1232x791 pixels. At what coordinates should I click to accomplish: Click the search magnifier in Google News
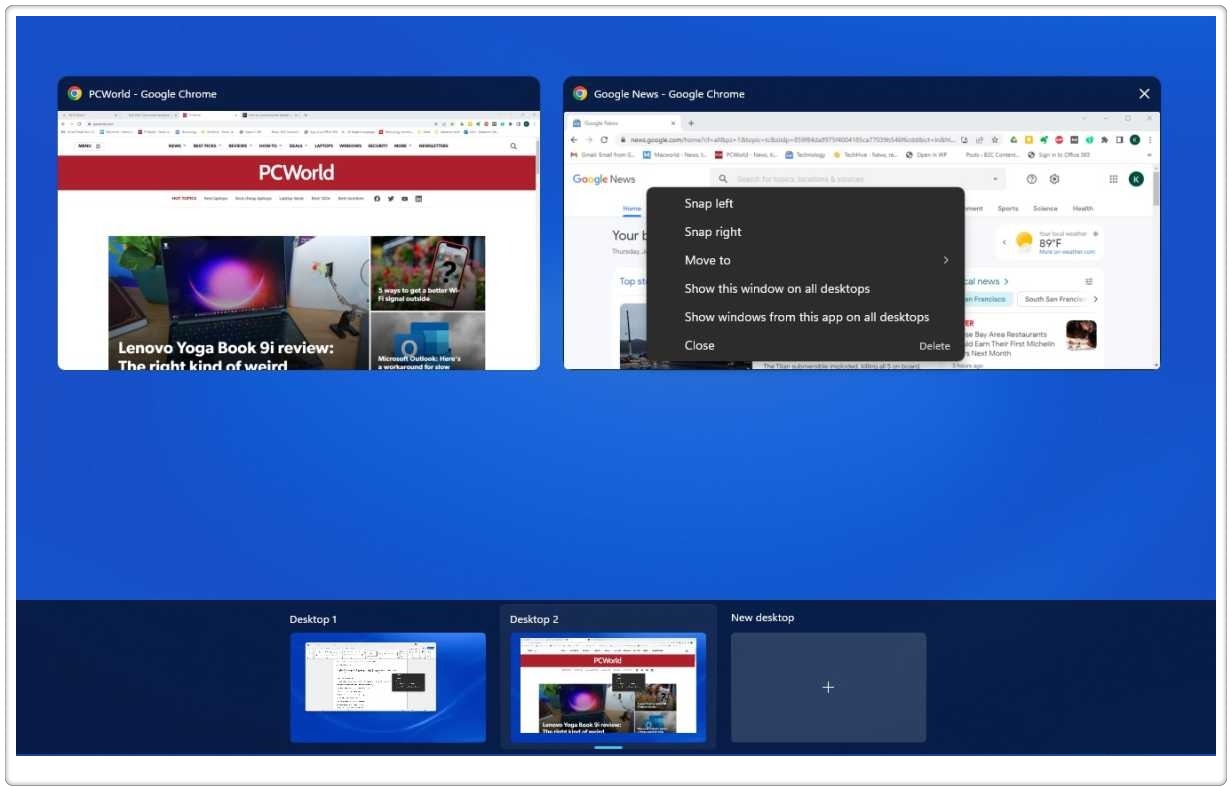coord(723,179)
